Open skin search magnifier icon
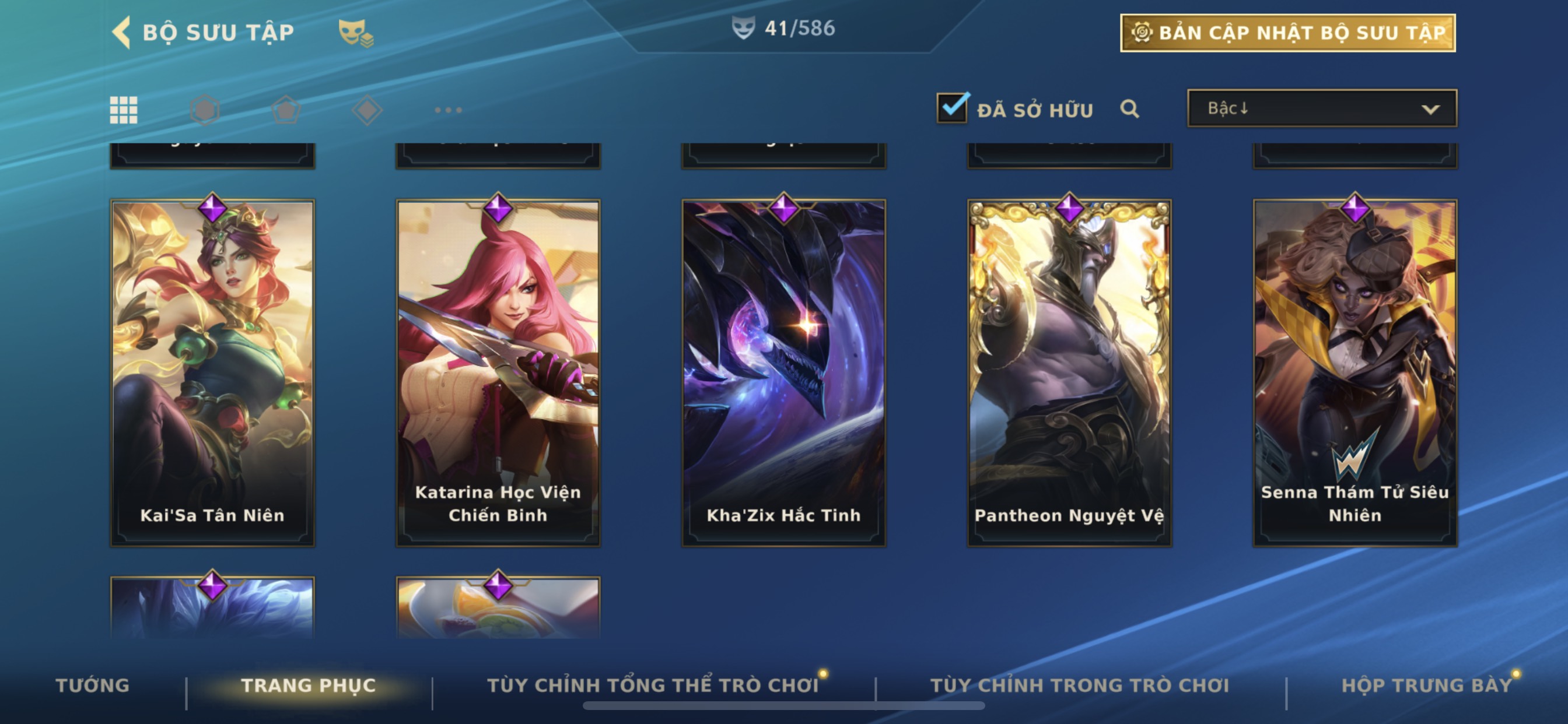 [x=1130, y=109]
